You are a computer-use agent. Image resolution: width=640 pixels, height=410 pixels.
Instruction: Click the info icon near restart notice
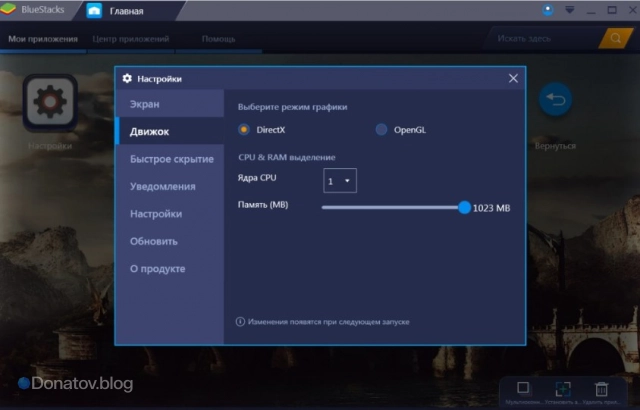tap(240, 321)
